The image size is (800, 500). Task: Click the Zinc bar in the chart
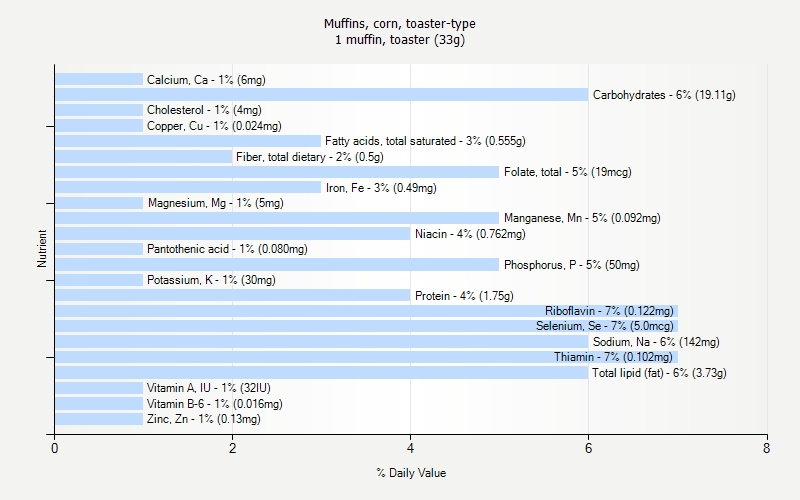(x=99, y=419)
